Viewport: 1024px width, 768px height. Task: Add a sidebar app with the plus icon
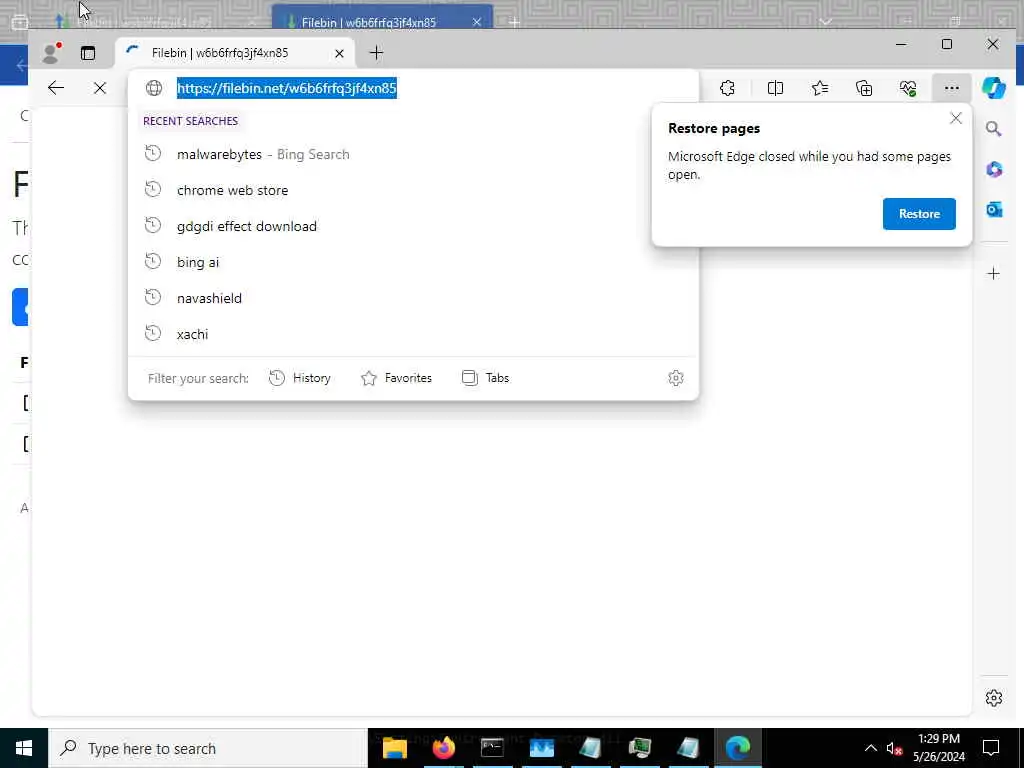(993, 274)
